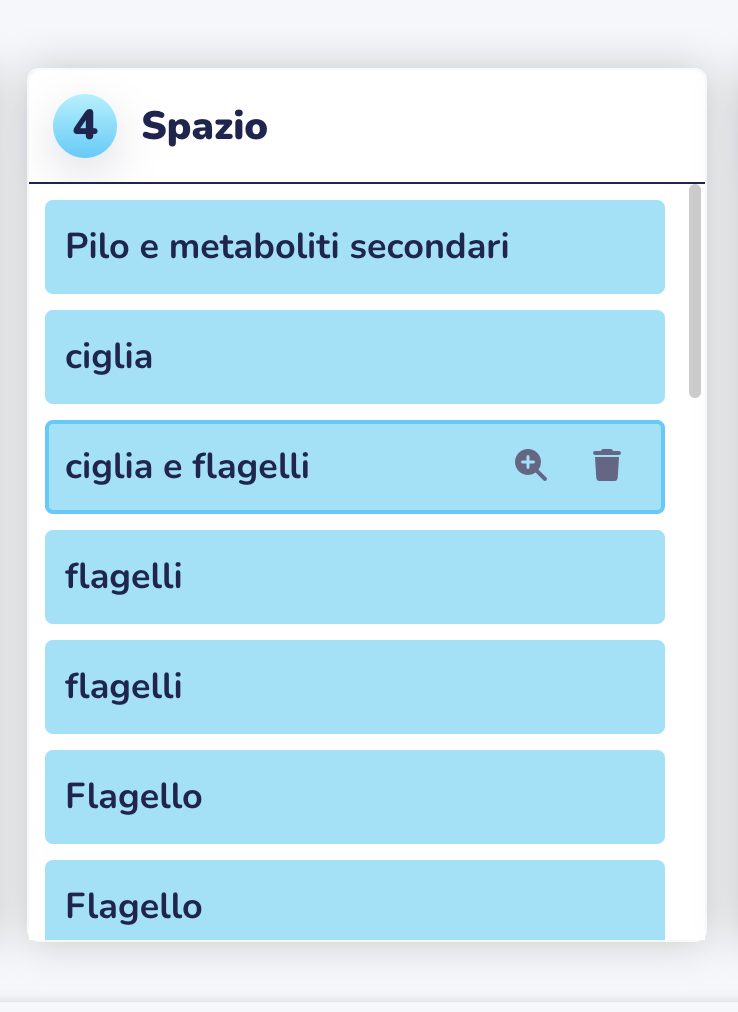Click the gray page area above the panel

pos(369,32)
